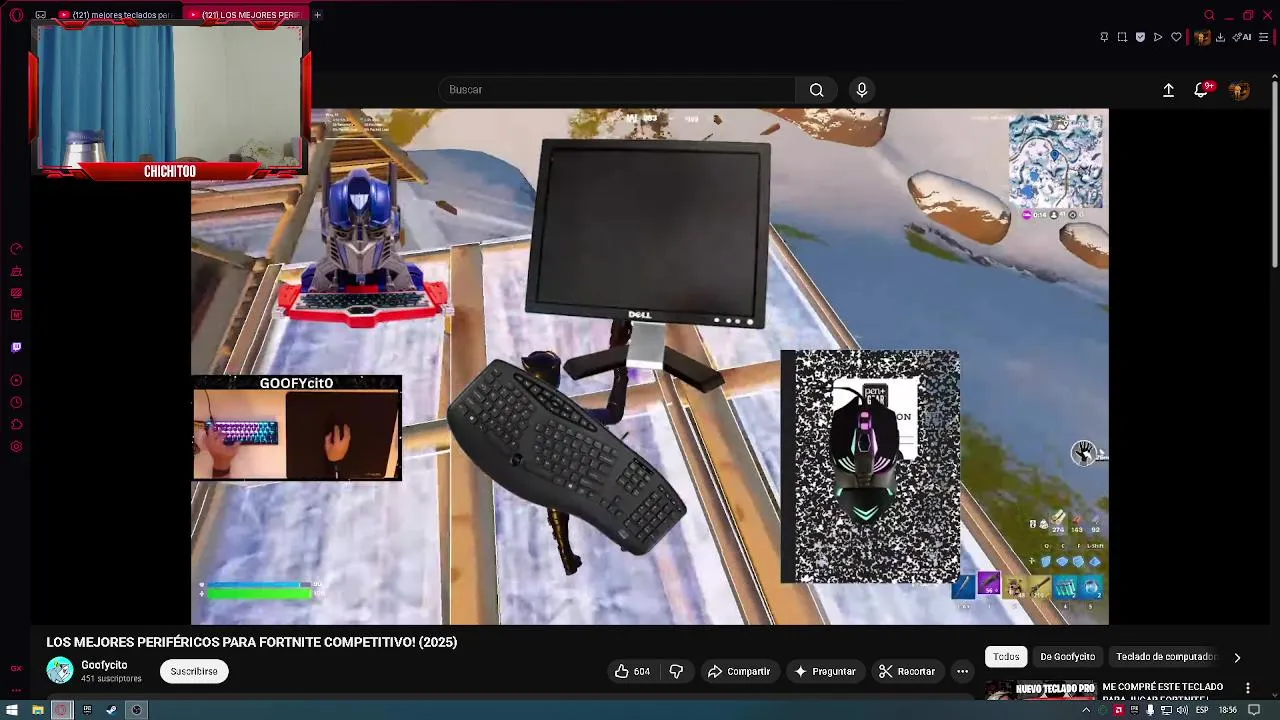1280x720 pixels.
Task: Open YouTube notifications bell
Action: (1202, 90)
